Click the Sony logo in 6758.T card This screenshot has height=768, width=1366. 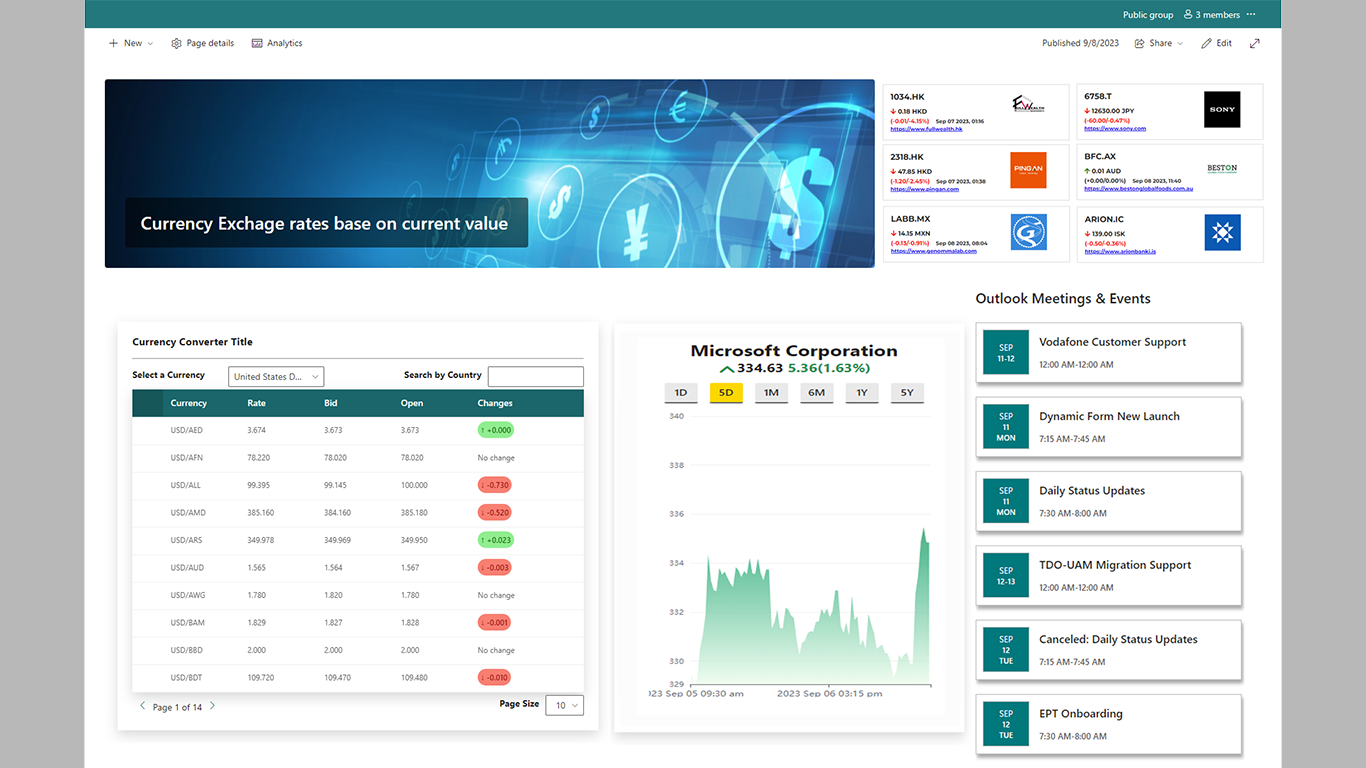coord(1222,109)
